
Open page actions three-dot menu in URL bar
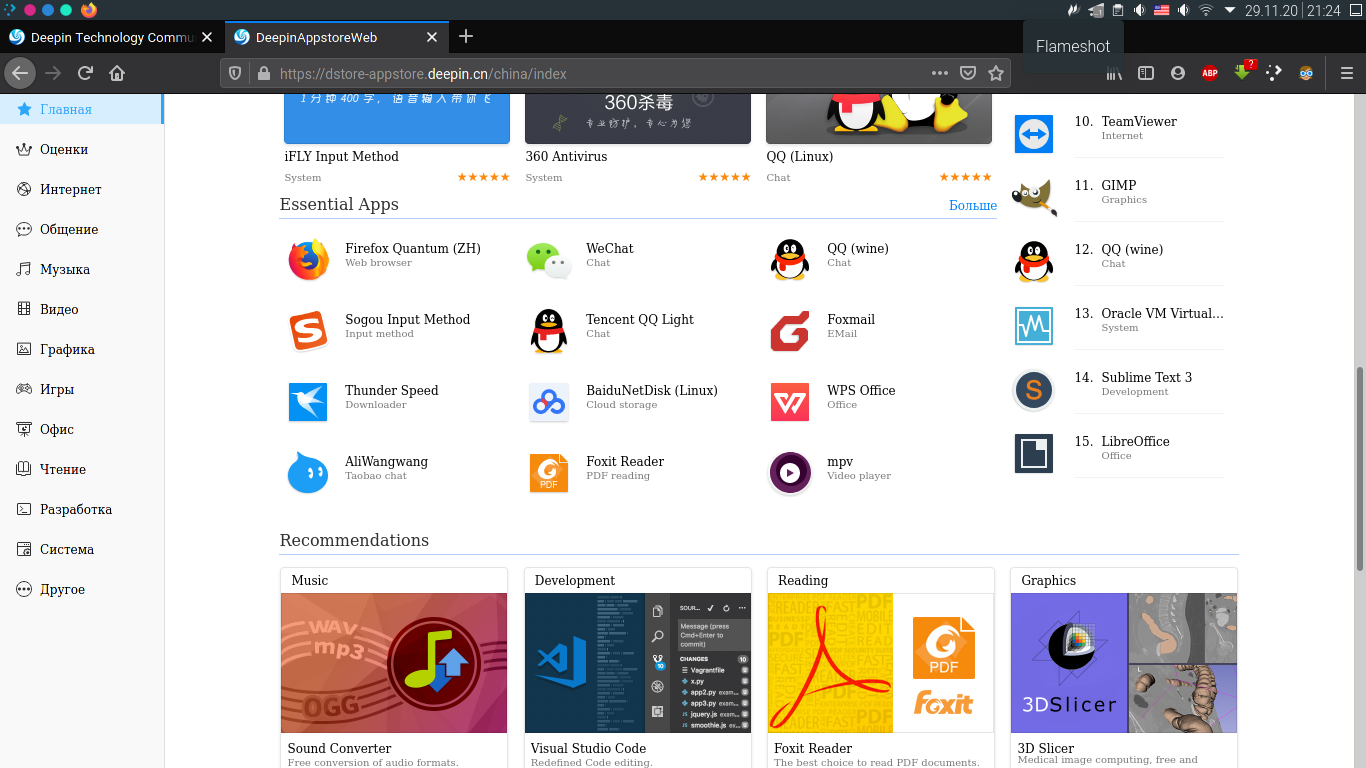click(940, 73)
